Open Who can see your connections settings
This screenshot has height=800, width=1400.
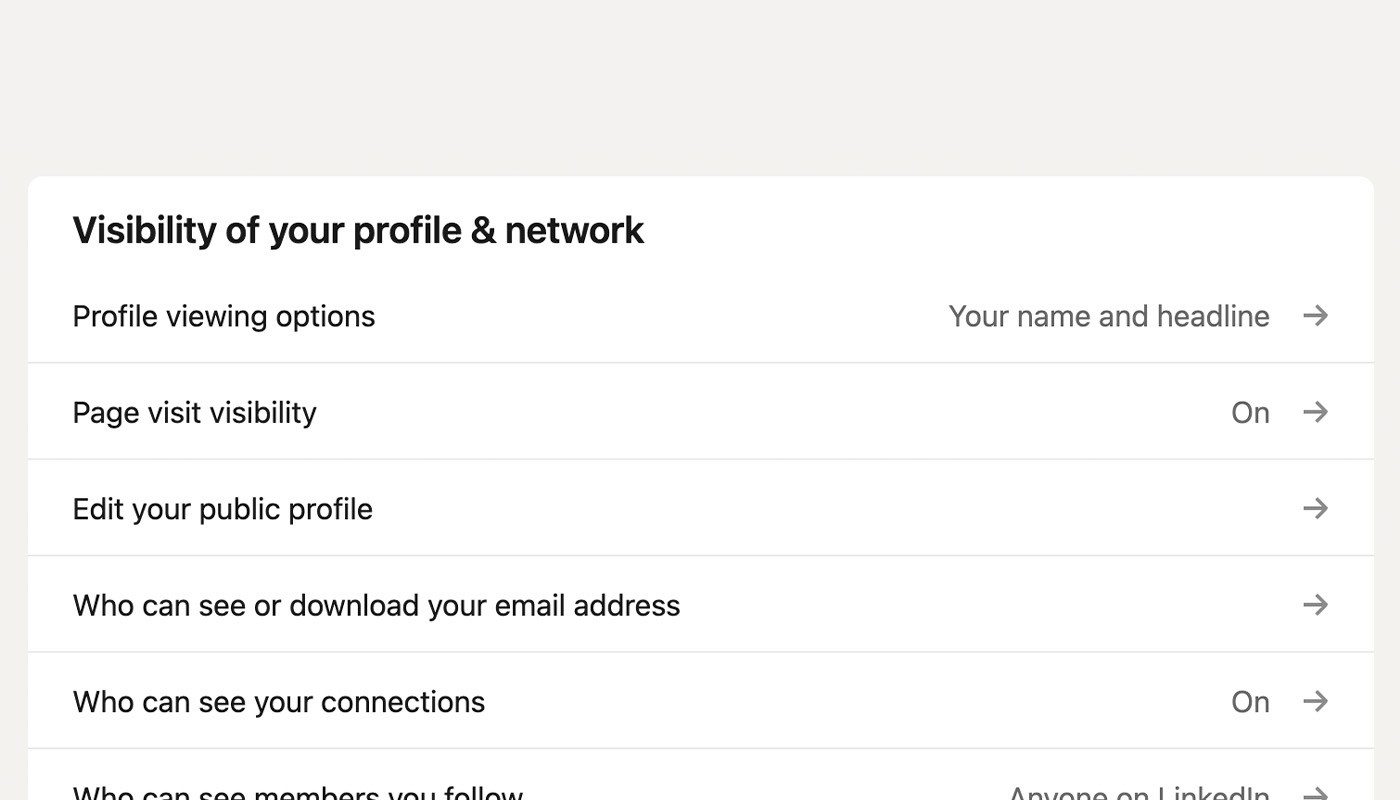coord(277,700)
